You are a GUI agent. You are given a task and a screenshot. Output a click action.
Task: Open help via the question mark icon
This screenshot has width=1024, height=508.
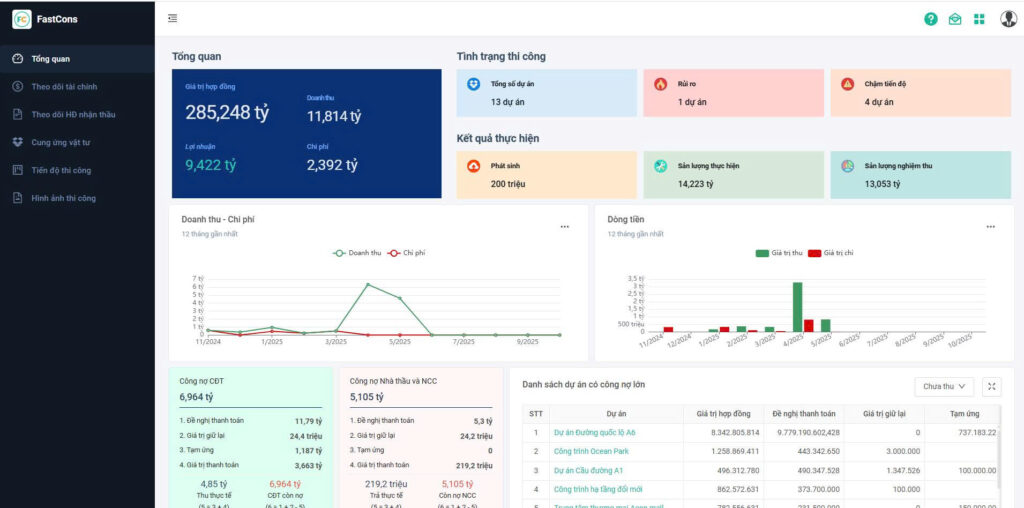pos(931,19)
